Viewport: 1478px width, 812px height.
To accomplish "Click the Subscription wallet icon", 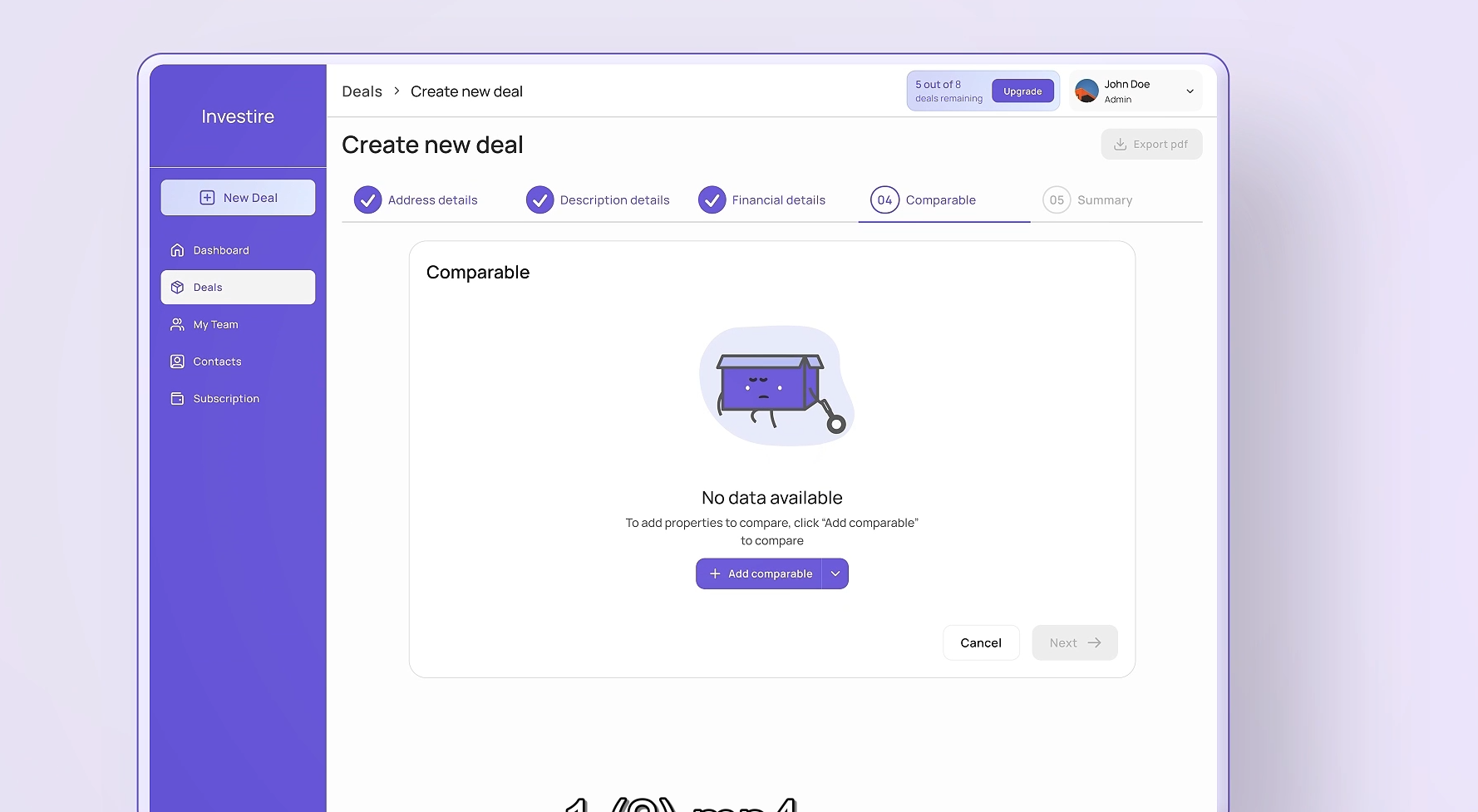I will tap(177, 399).
